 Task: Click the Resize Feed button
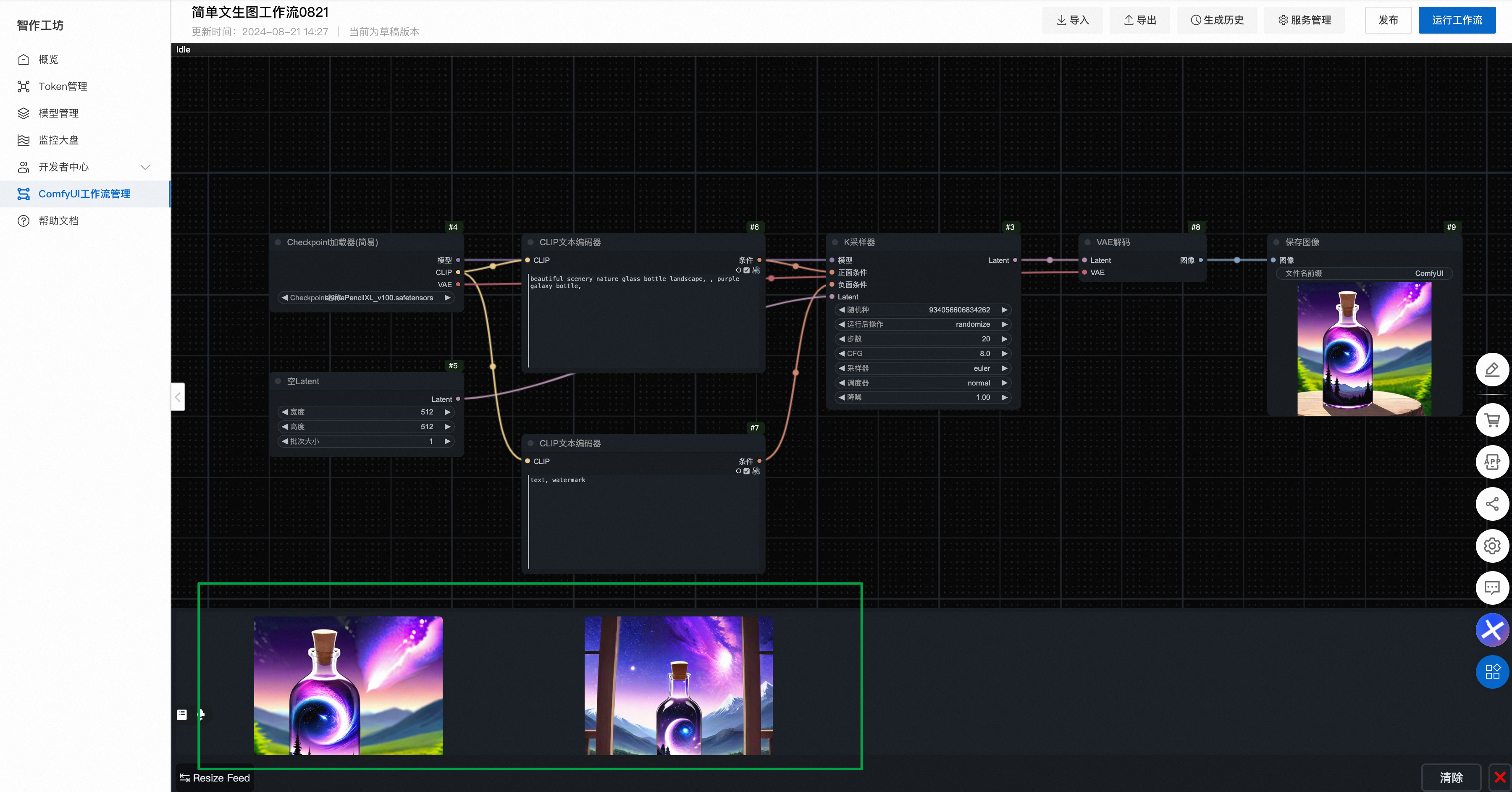pos(215,778)
